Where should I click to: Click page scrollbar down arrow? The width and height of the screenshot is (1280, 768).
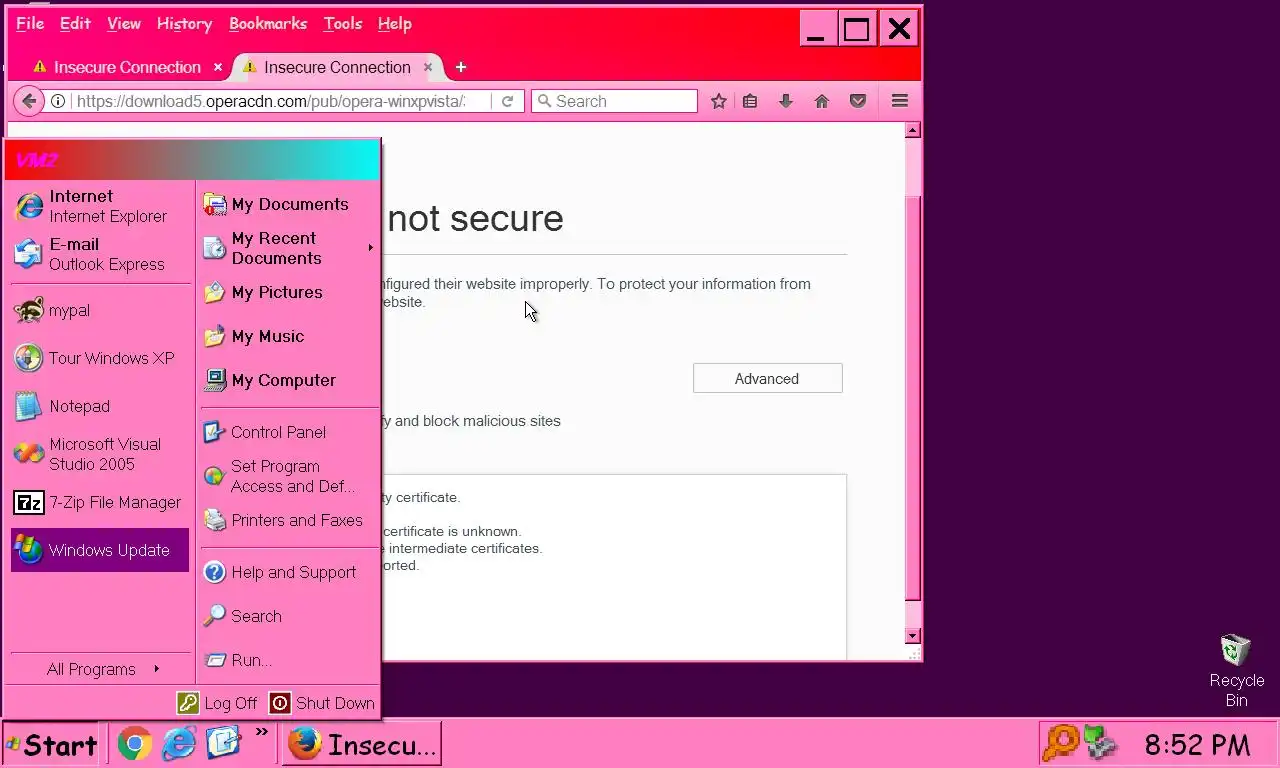912,636
